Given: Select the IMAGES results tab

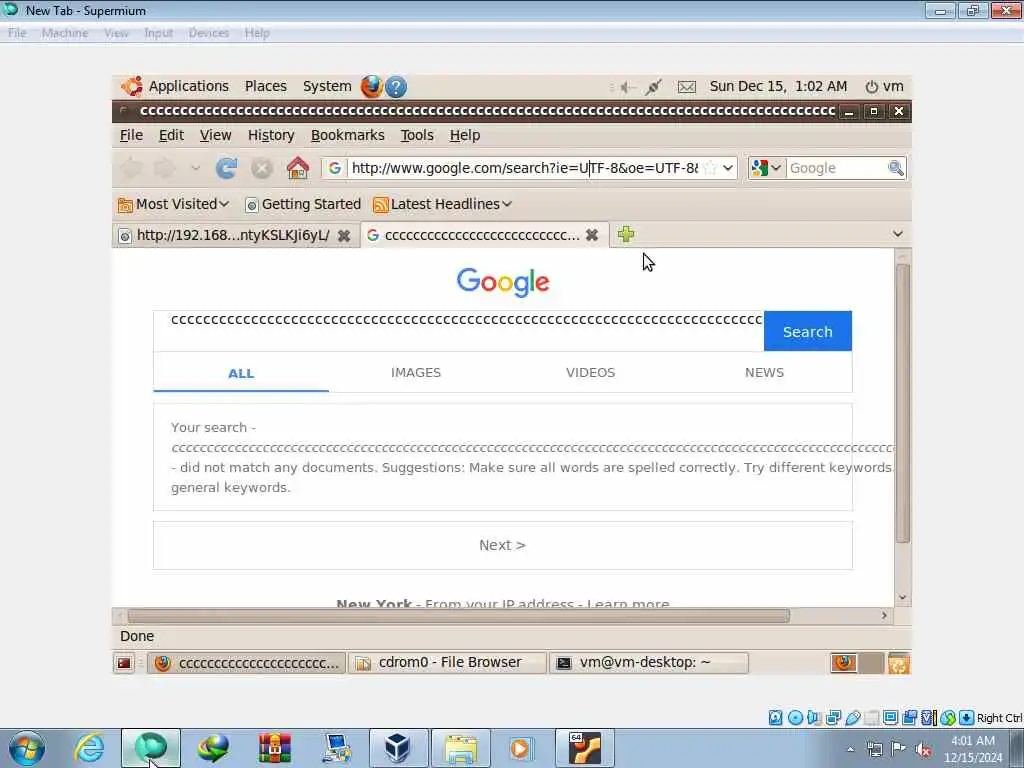Looking at the screenshot, I should point(416,373).
